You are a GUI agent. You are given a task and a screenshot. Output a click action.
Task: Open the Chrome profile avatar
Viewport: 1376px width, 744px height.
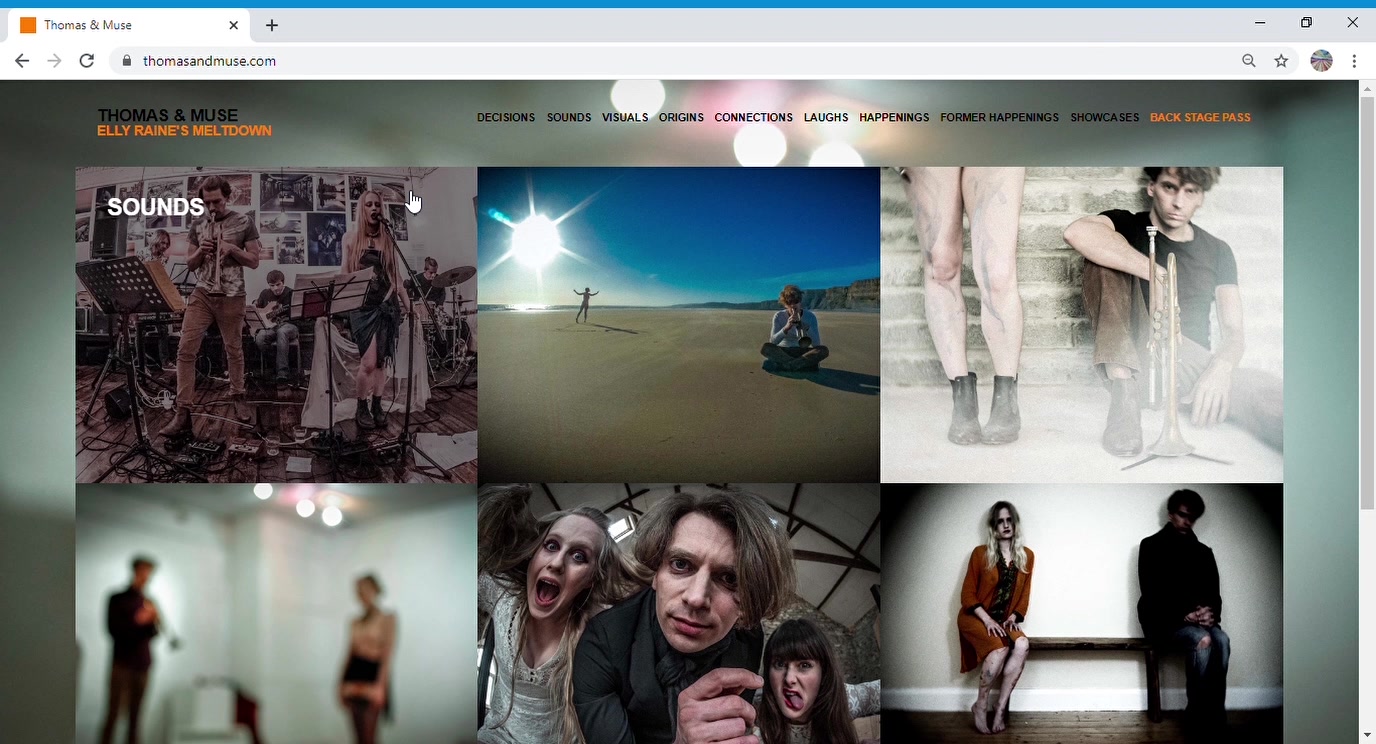(1321, 61)
